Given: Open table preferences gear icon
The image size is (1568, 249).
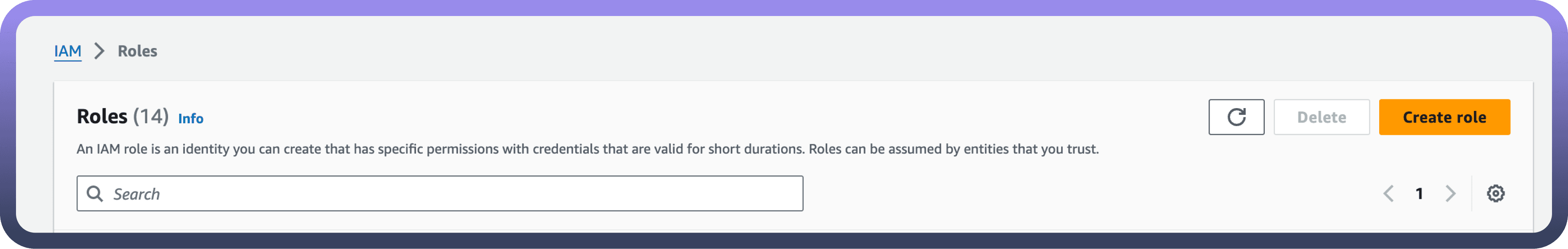Looking at the screenshot, I should pos(1496,194).
